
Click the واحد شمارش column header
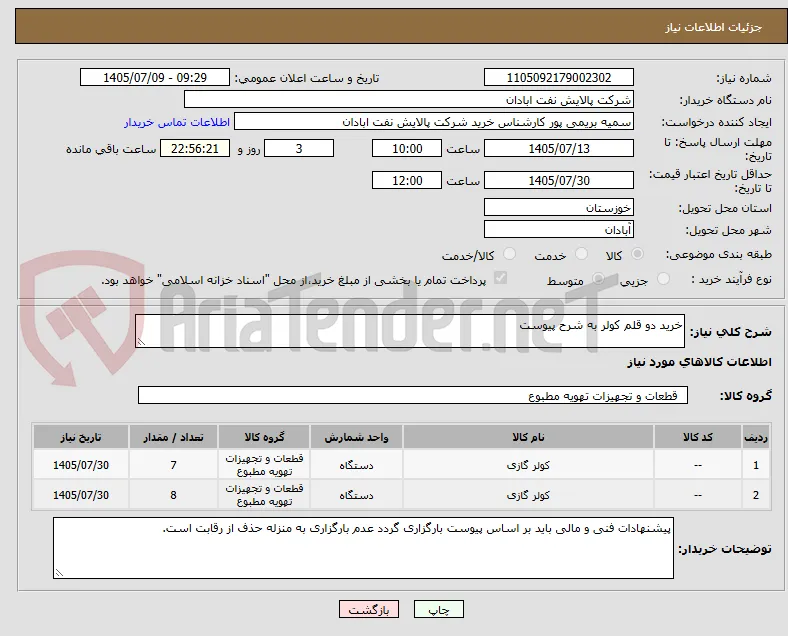pos(356,437)
